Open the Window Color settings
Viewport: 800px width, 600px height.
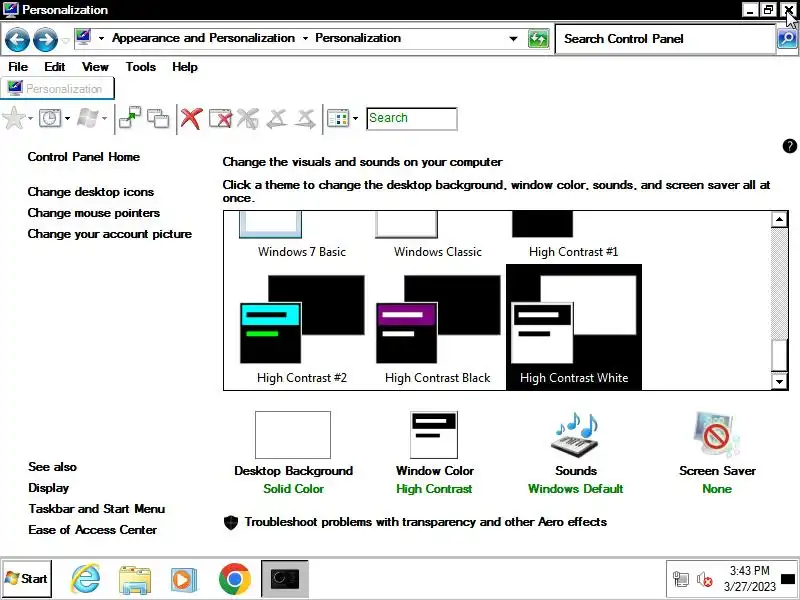coord(435,453)
